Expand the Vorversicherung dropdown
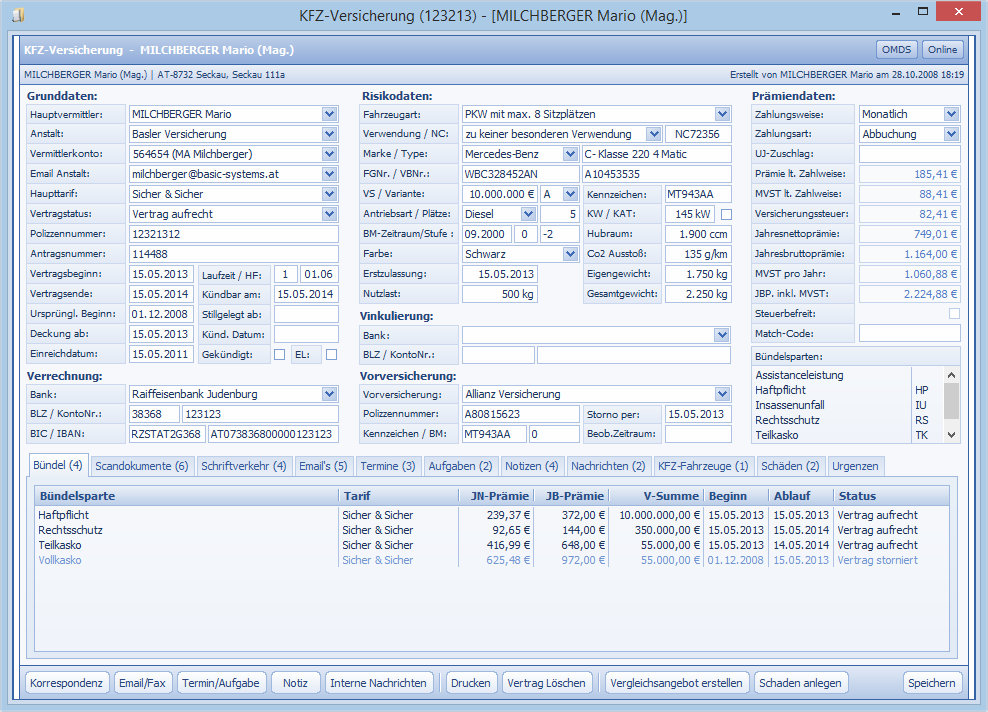Viewport: 988px width, 712px height. (722, 394)
